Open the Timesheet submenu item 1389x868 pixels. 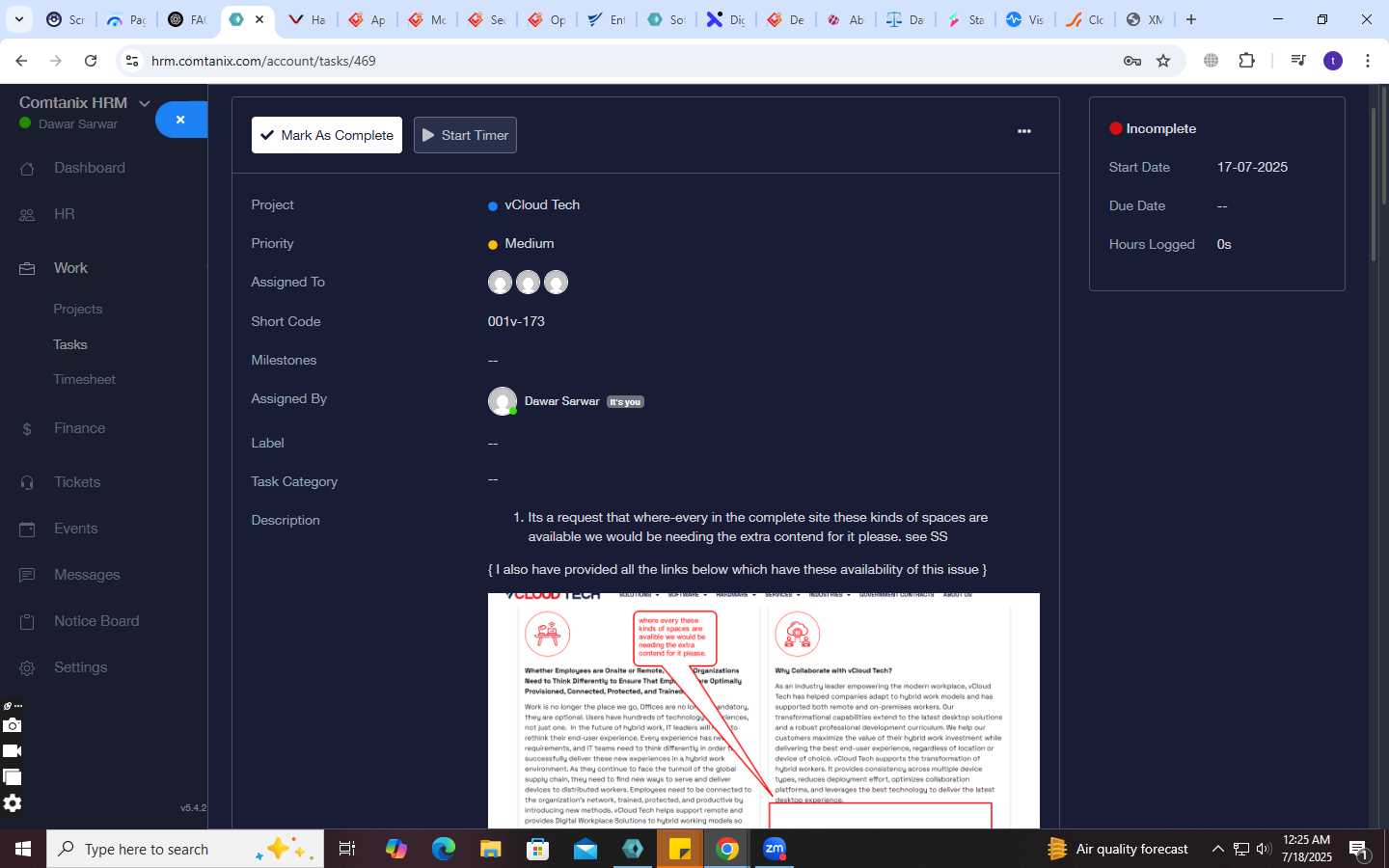coord(85,380)
